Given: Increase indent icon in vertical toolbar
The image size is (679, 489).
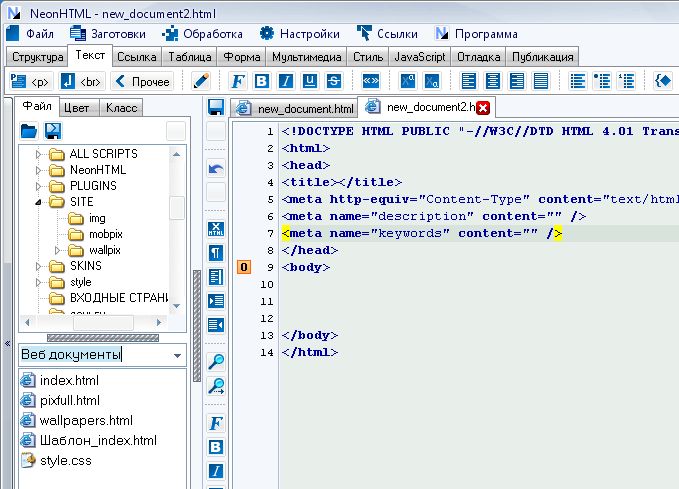Looking at the screenshot, I should pos(216,301).
